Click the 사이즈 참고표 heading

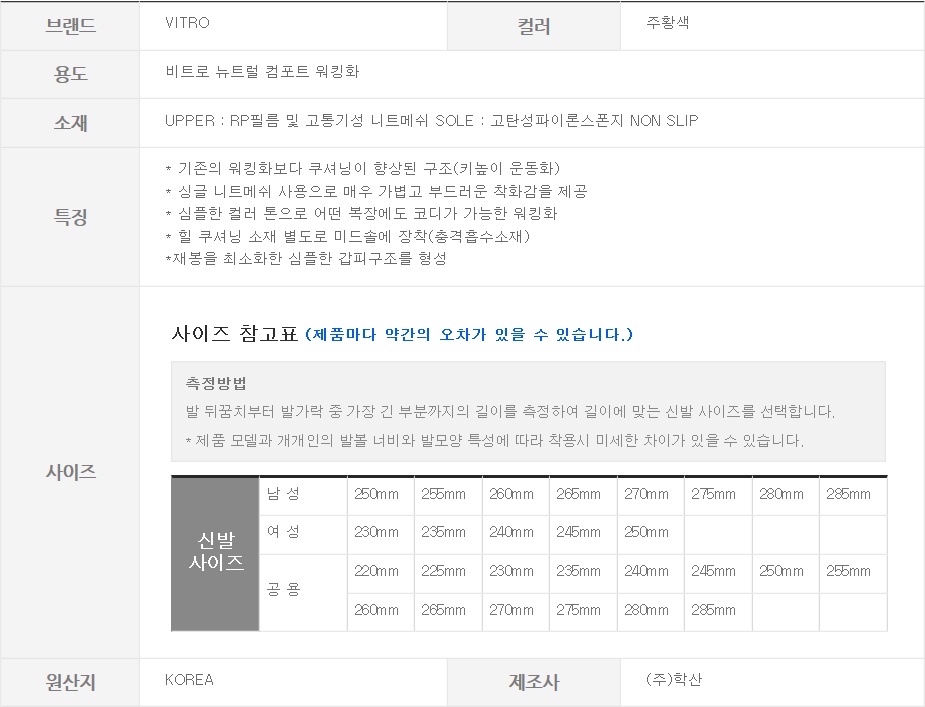[235, 334]
